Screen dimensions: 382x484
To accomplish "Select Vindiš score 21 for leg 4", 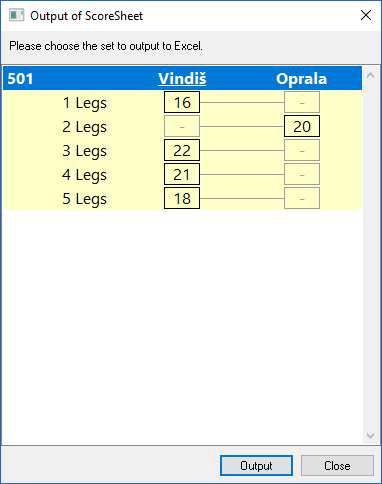I will 182,174.
